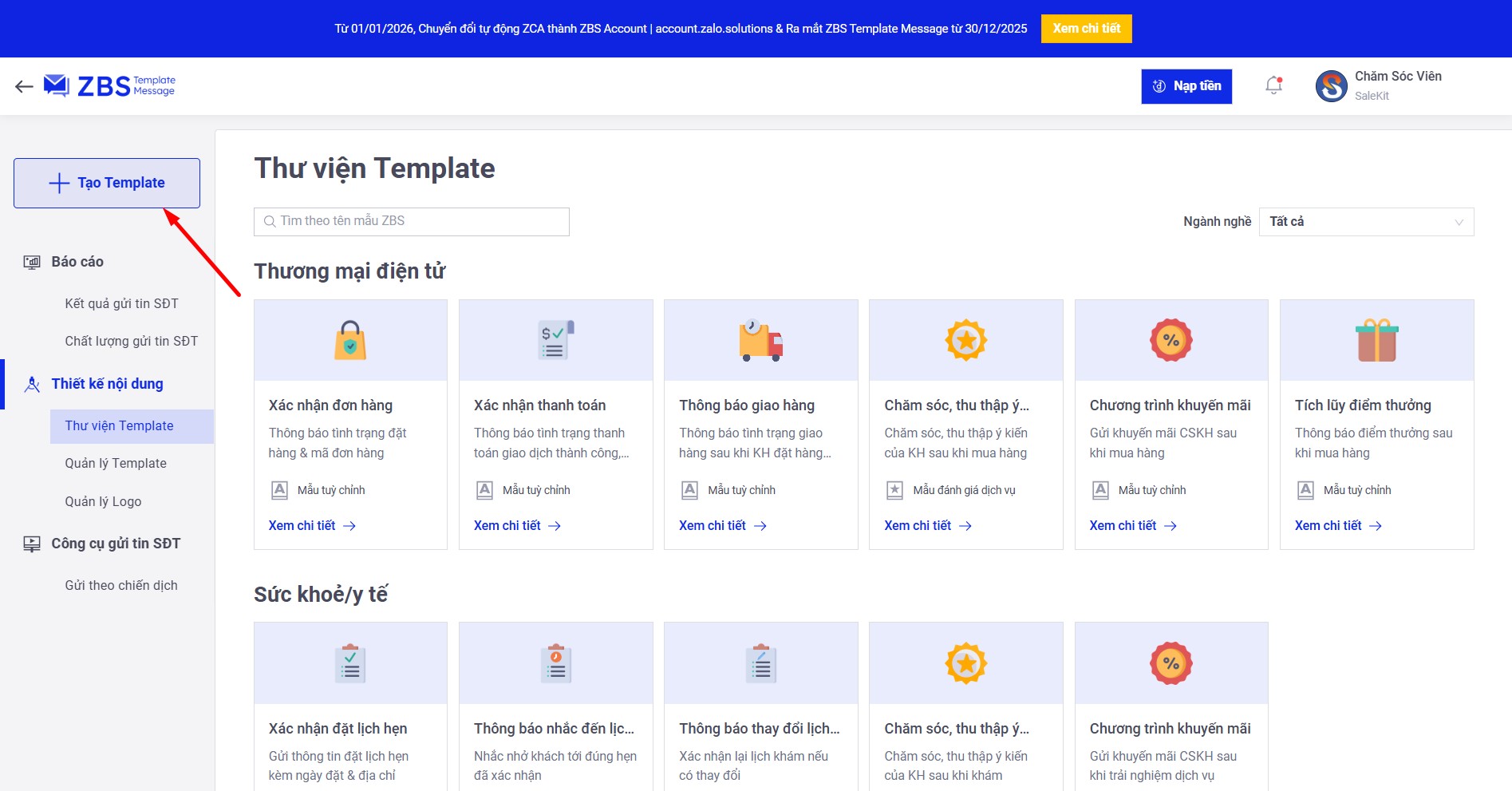Click the back arrow icon beside ZBS logo
The width and height of the screenshot is (1512, 791).
tap(24, 86)
